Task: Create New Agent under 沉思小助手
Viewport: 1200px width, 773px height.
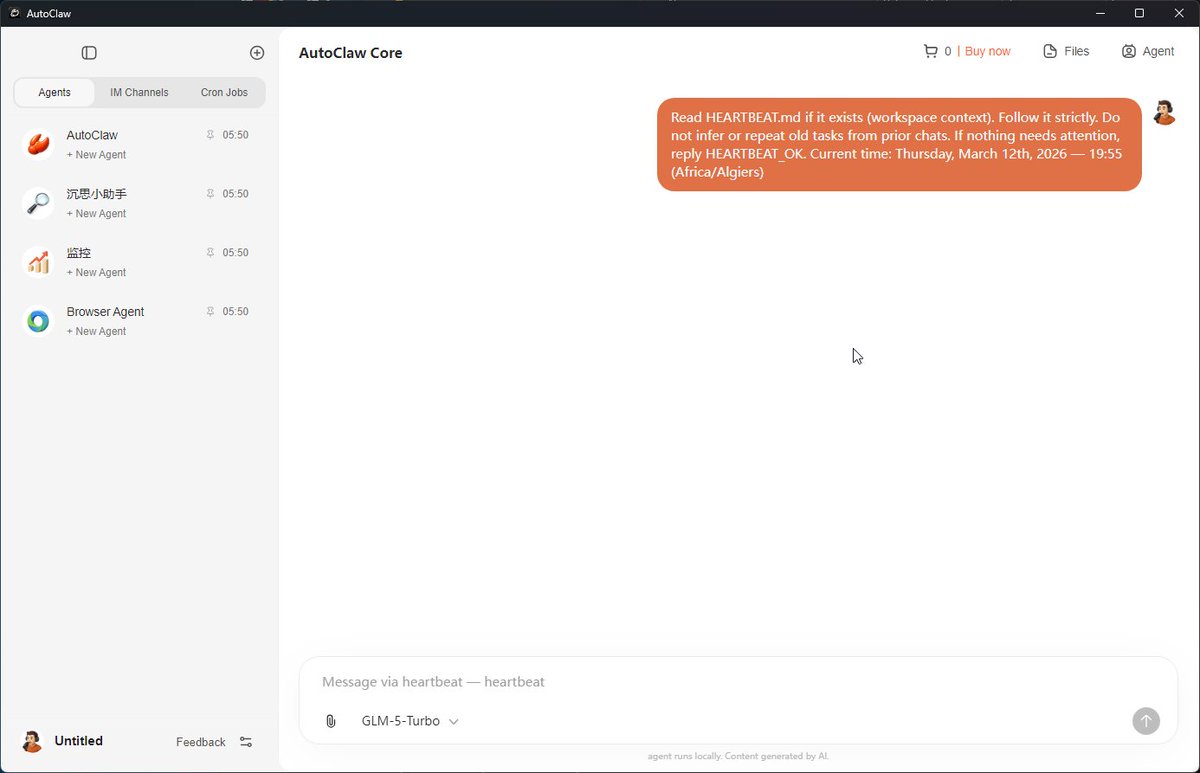Action: [x=96, y=214]
